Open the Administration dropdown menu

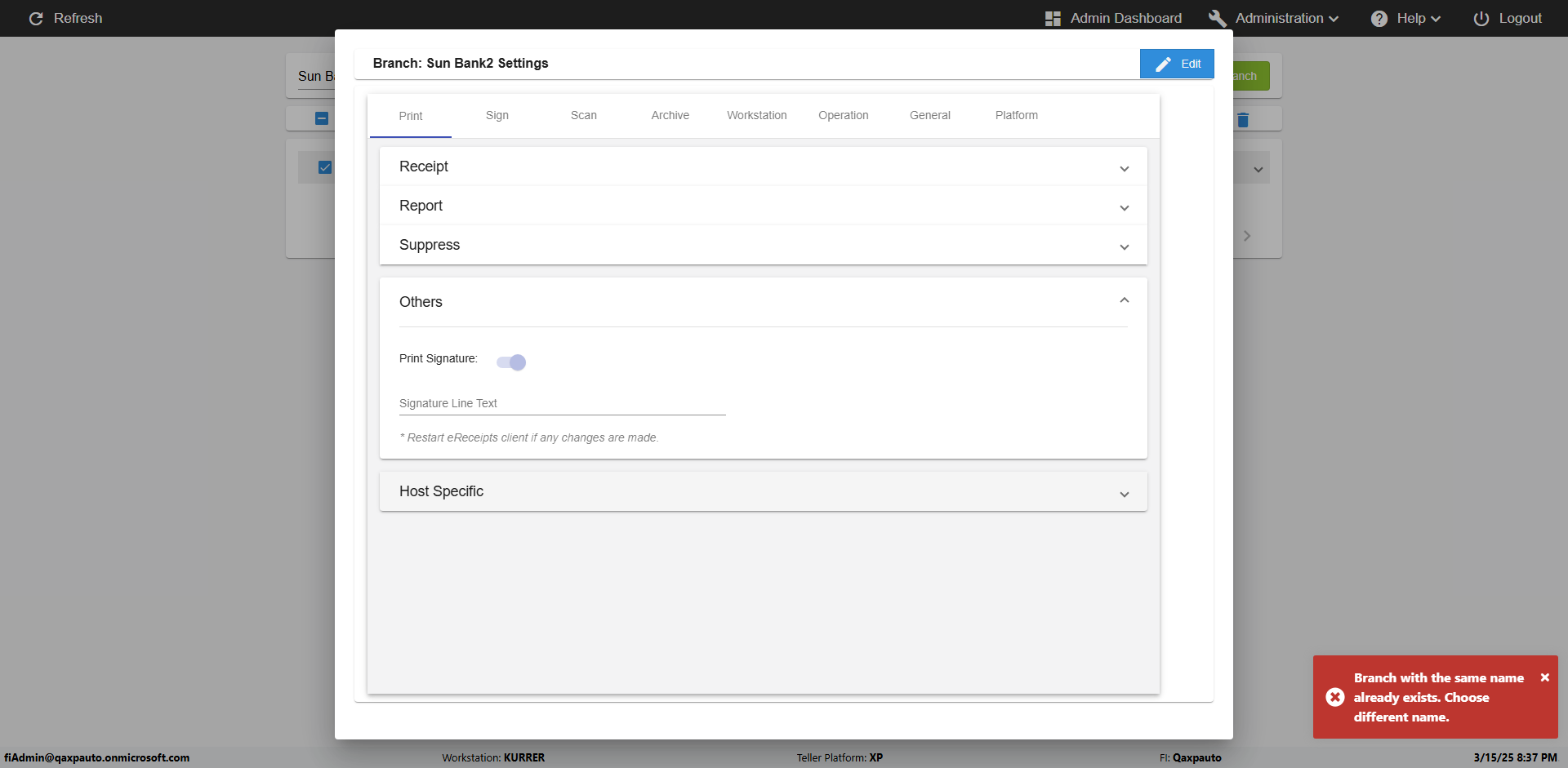[x=1286, y=18]
